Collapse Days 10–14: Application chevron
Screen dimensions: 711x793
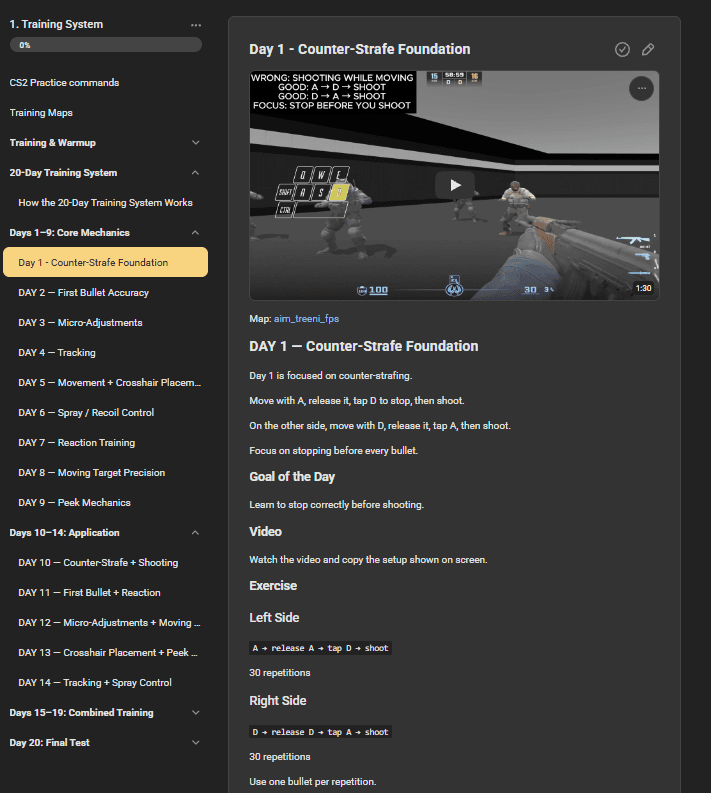point(196,533)
